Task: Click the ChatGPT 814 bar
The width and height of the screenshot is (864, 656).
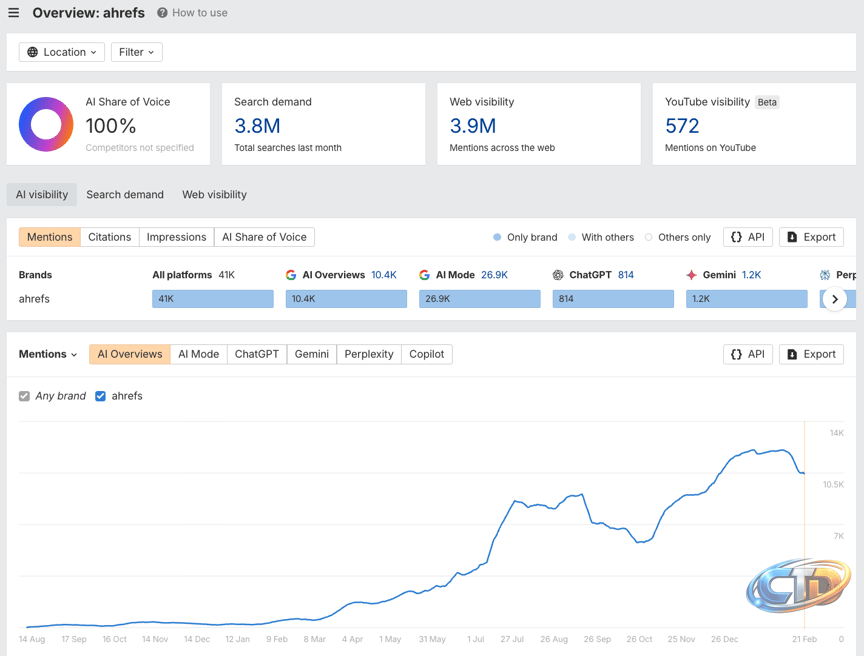Action: tap(613, 299)
